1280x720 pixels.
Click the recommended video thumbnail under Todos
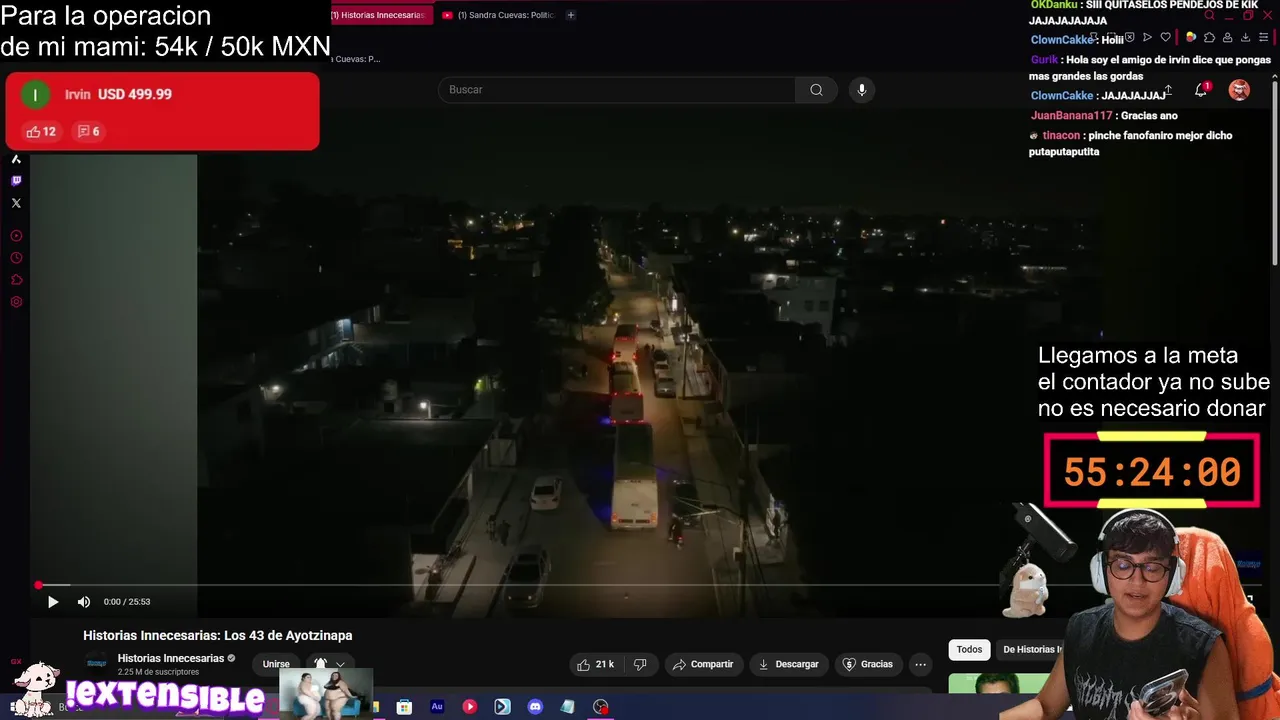1000,683
